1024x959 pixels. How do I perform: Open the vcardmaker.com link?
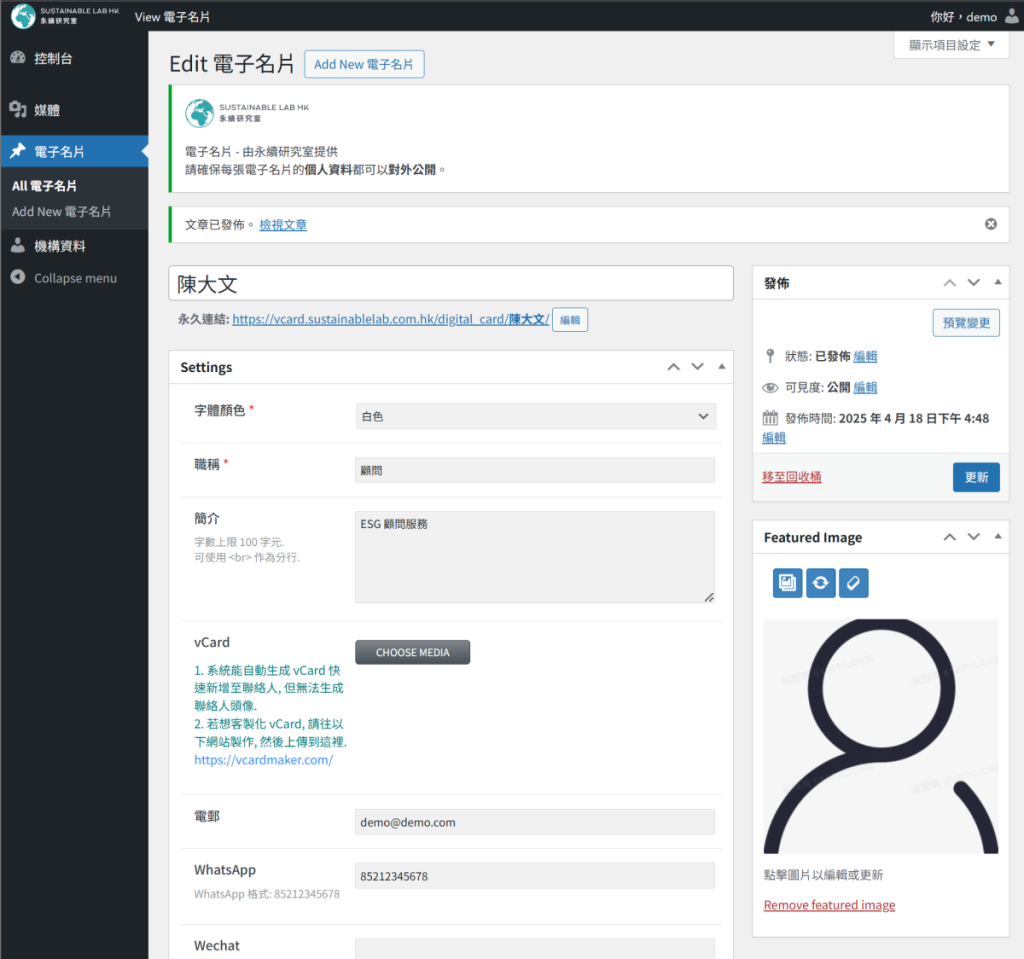point(263,760)
